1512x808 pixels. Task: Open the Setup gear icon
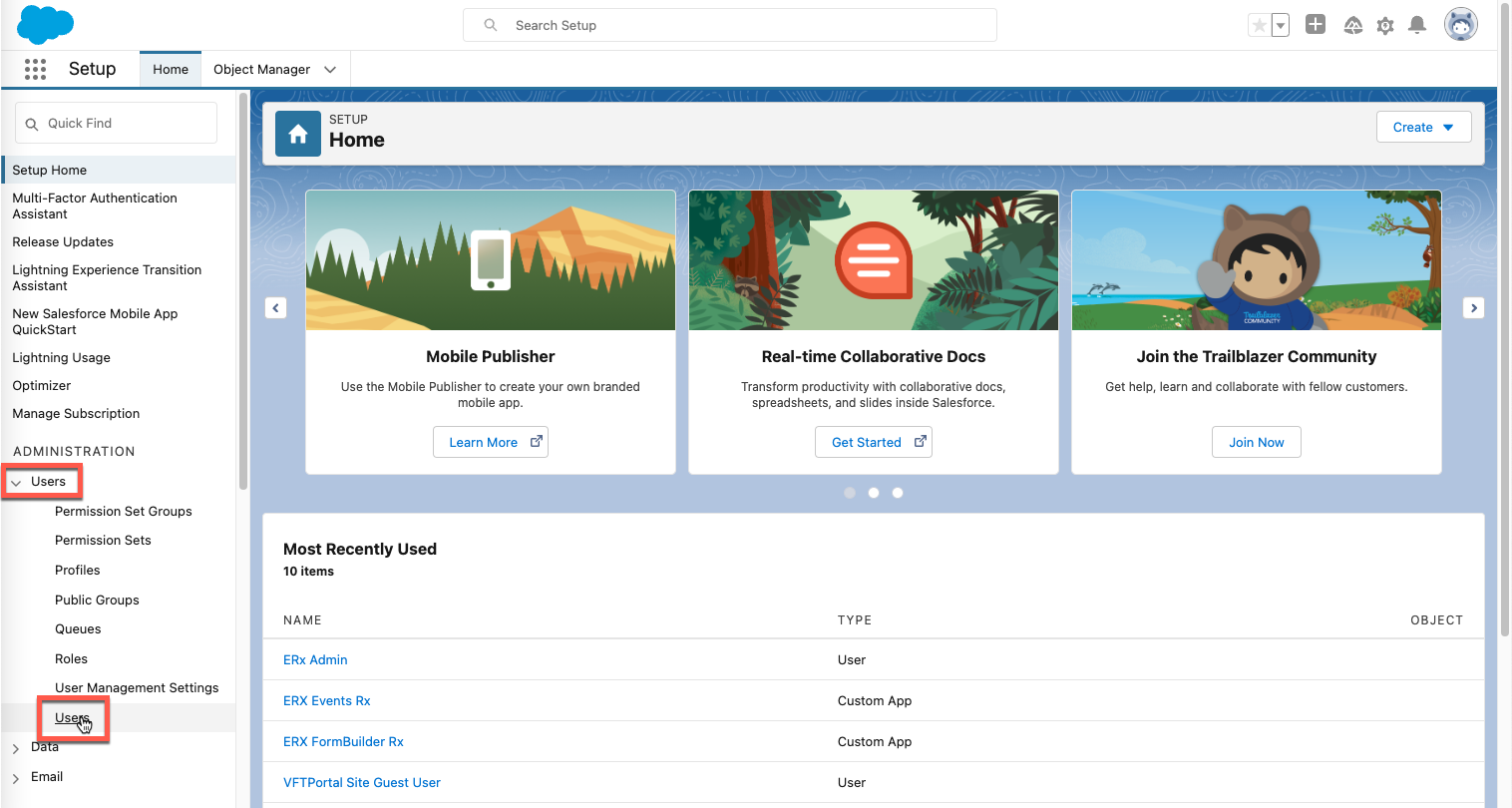(1385, 26)
